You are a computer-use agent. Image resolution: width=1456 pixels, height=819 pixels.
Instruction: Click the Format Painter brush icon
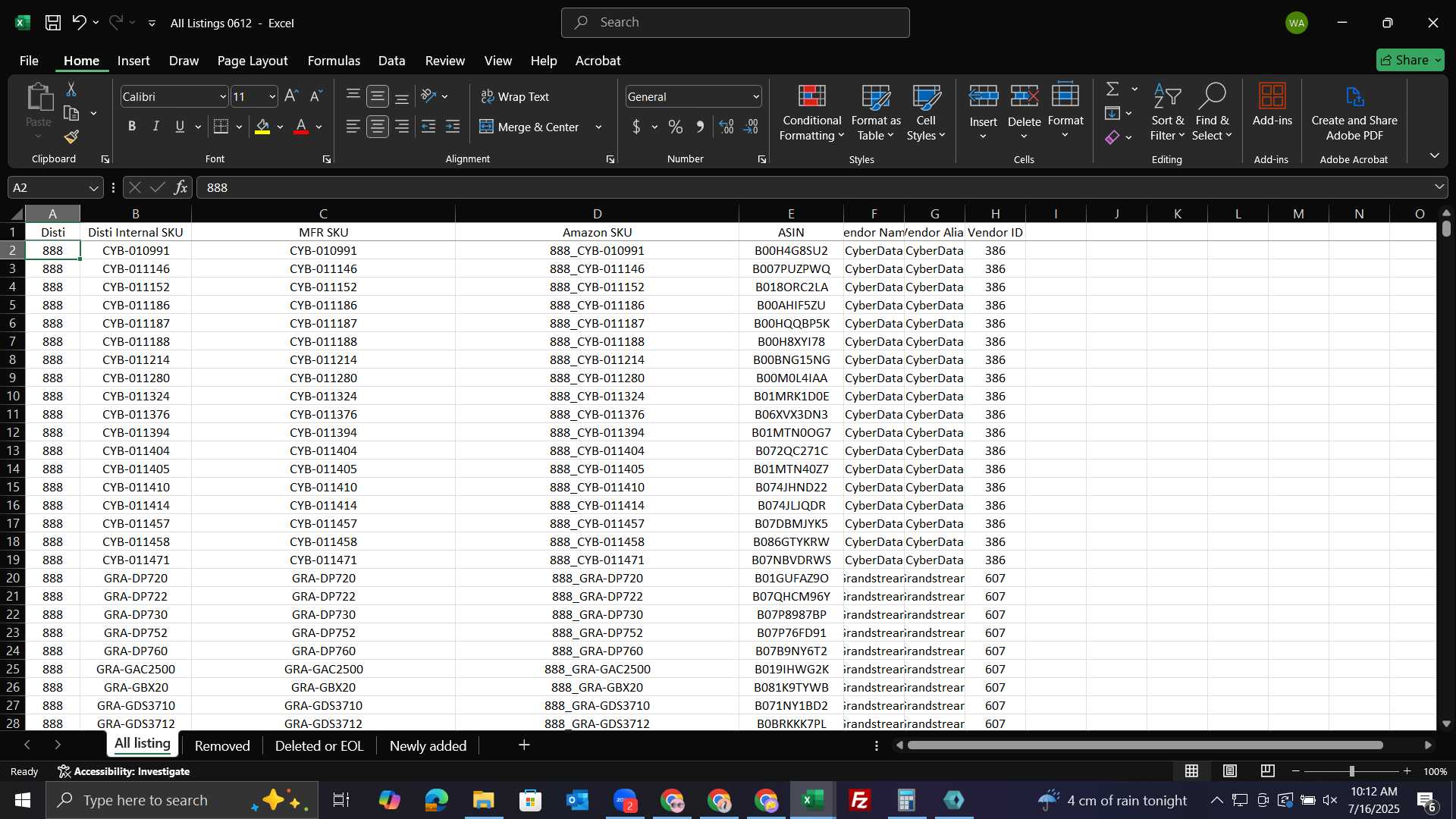click(71, 137)
